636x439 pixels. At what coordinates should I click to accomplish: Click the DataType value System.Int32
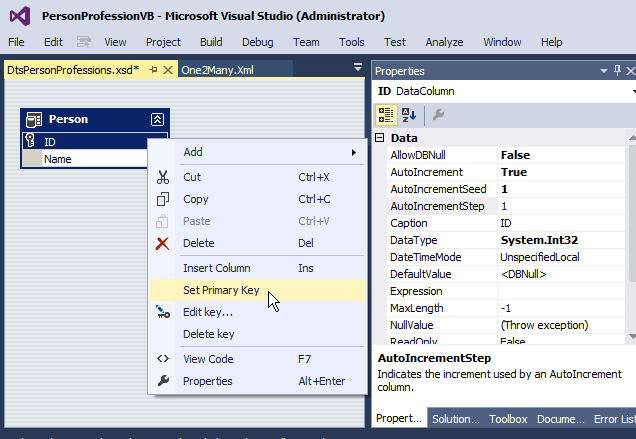coord(561,240)
